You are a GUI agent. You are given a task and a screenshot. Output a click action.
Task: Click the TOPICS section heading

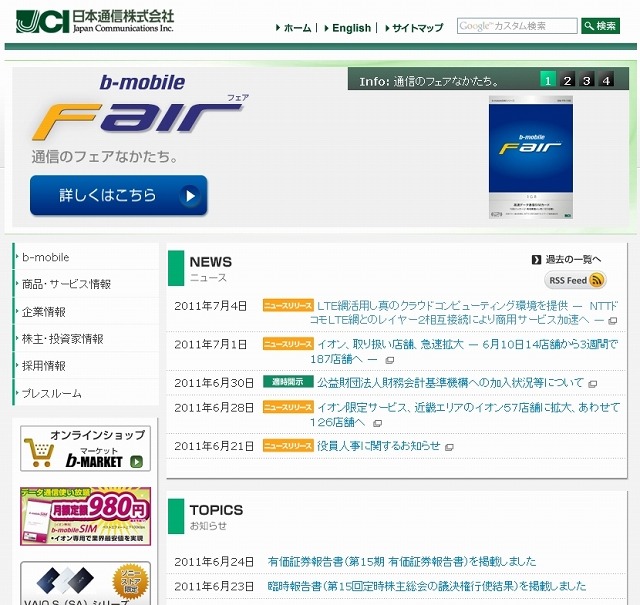coord(216,510)
